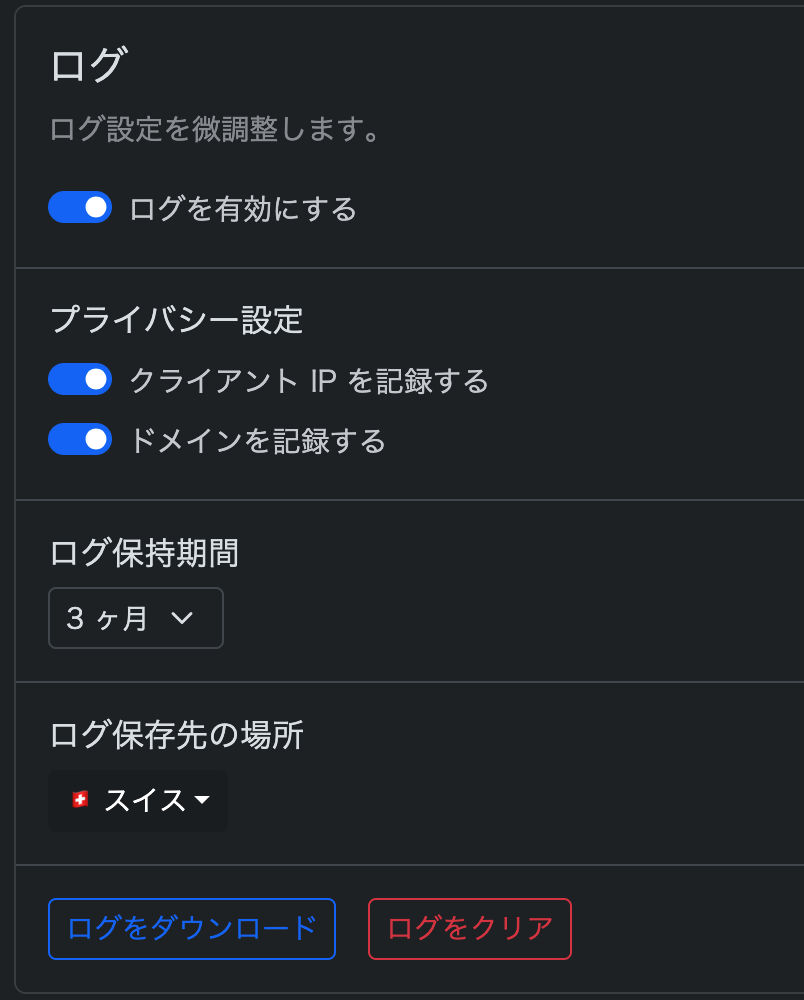The width and height of the screenshot is (804, 1000).
Task: Click the ログ設定を微調整します description text
Action: (216, 131)
